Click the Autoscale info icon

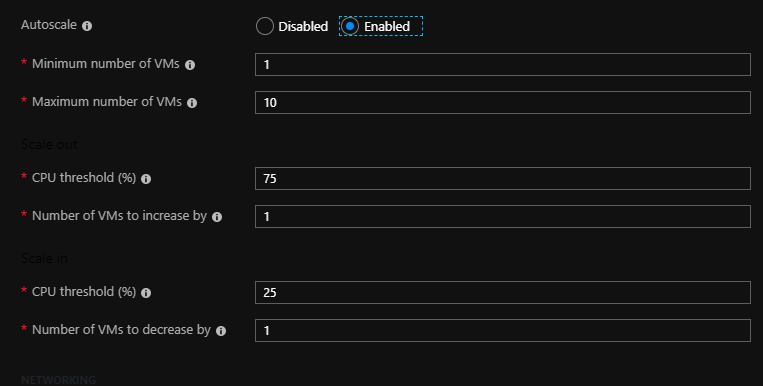tap(87, 26)
